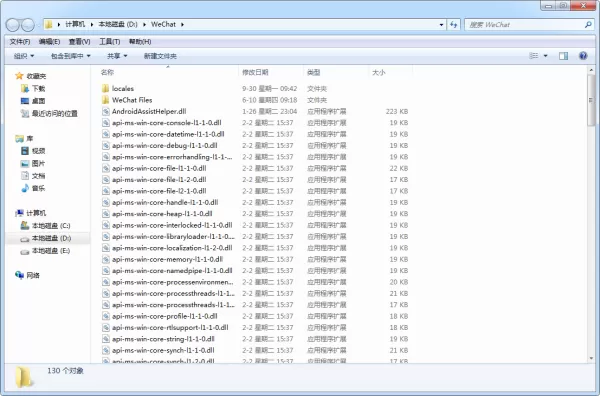Open the 文件(F) menu
The width and height of the screenshot is (600, 396).
tap(20, 41)
